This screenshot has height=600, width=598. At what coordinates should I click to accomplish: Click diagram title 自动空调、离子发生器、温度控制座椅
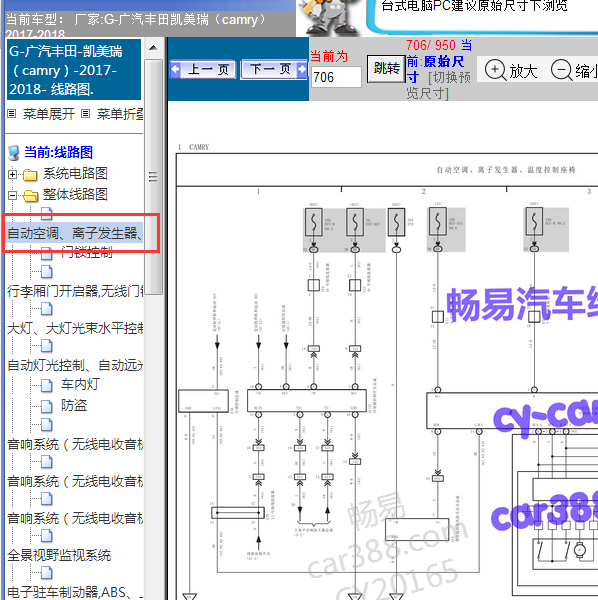click(506, 170)
